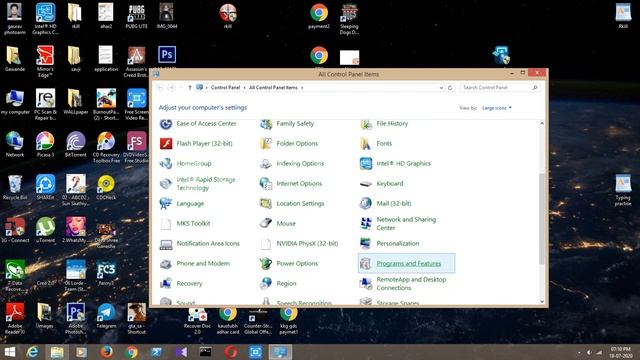Select the uTorrent desktop shortcut
This screenshot has height=360, width=640.
pos(45,230)
